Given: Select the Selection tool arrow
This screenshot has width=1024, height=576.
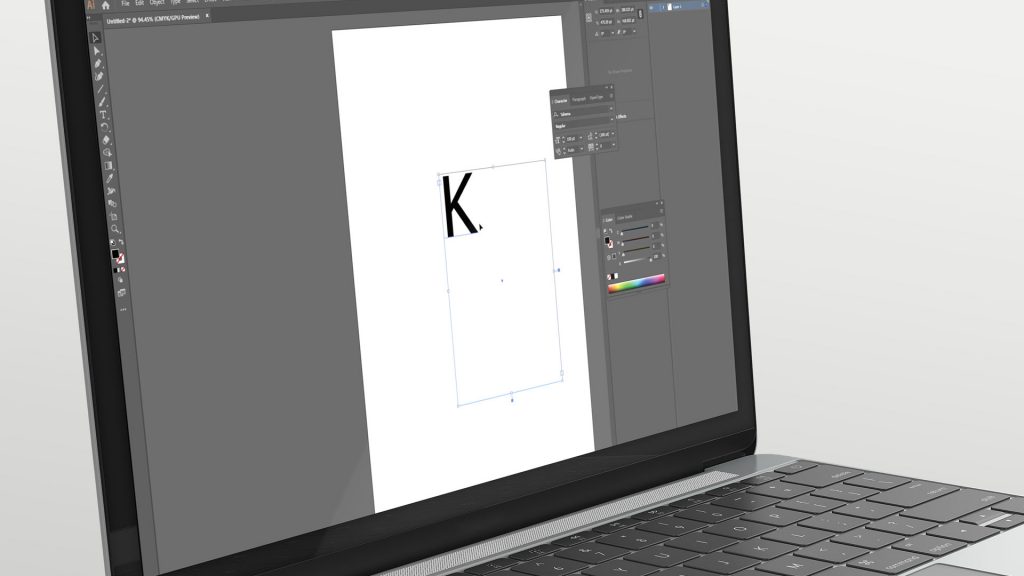Looking at the screenshot, I should click(x=96, y=38).
